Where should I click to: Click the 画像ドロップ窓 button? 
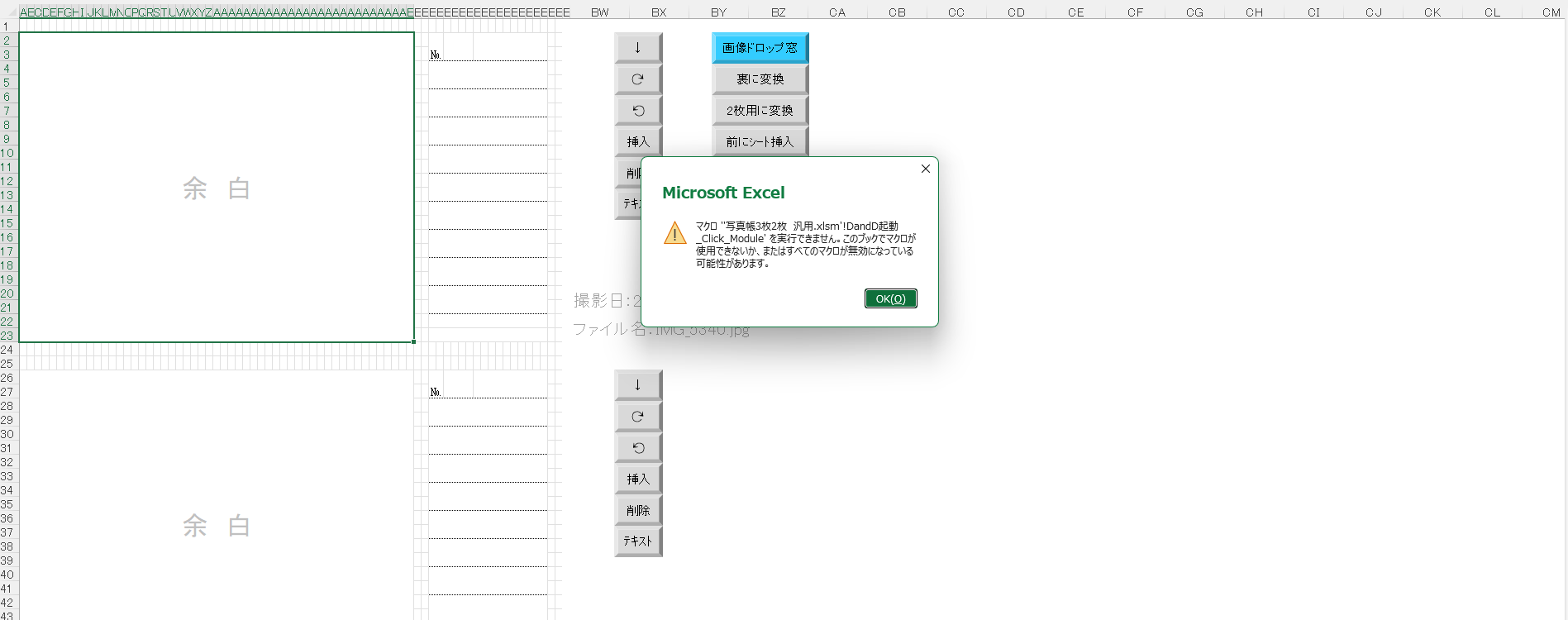click(x=760, y=48)
